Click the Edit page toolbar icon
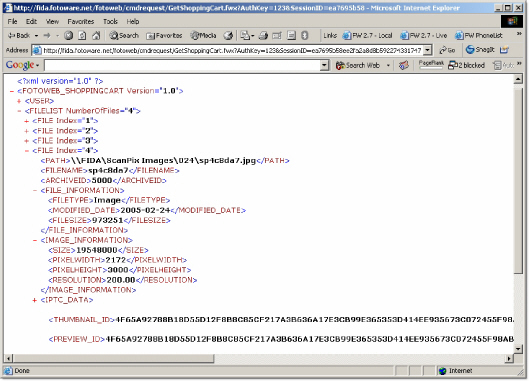 277,35
